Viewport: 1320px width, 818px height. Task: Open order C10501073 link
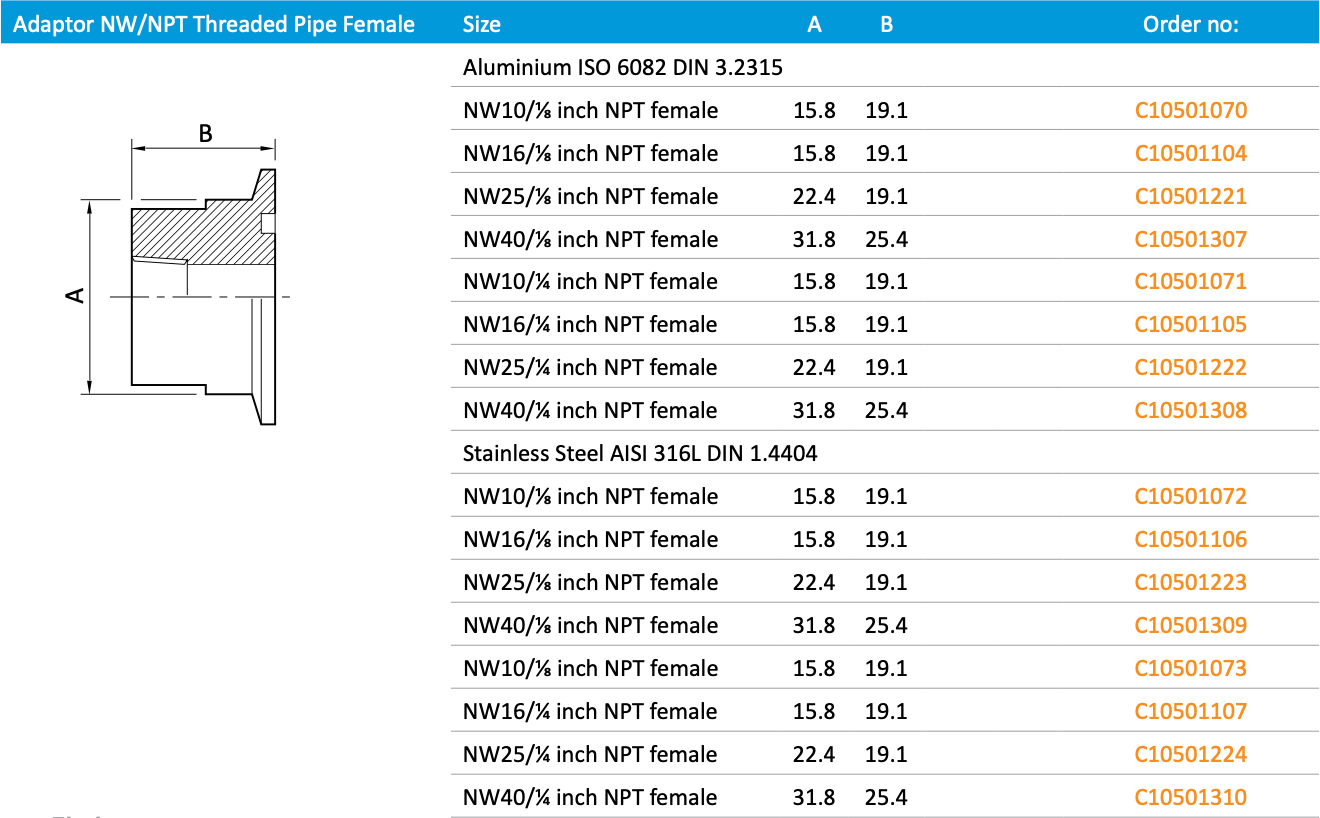(x=1190, y=668)
